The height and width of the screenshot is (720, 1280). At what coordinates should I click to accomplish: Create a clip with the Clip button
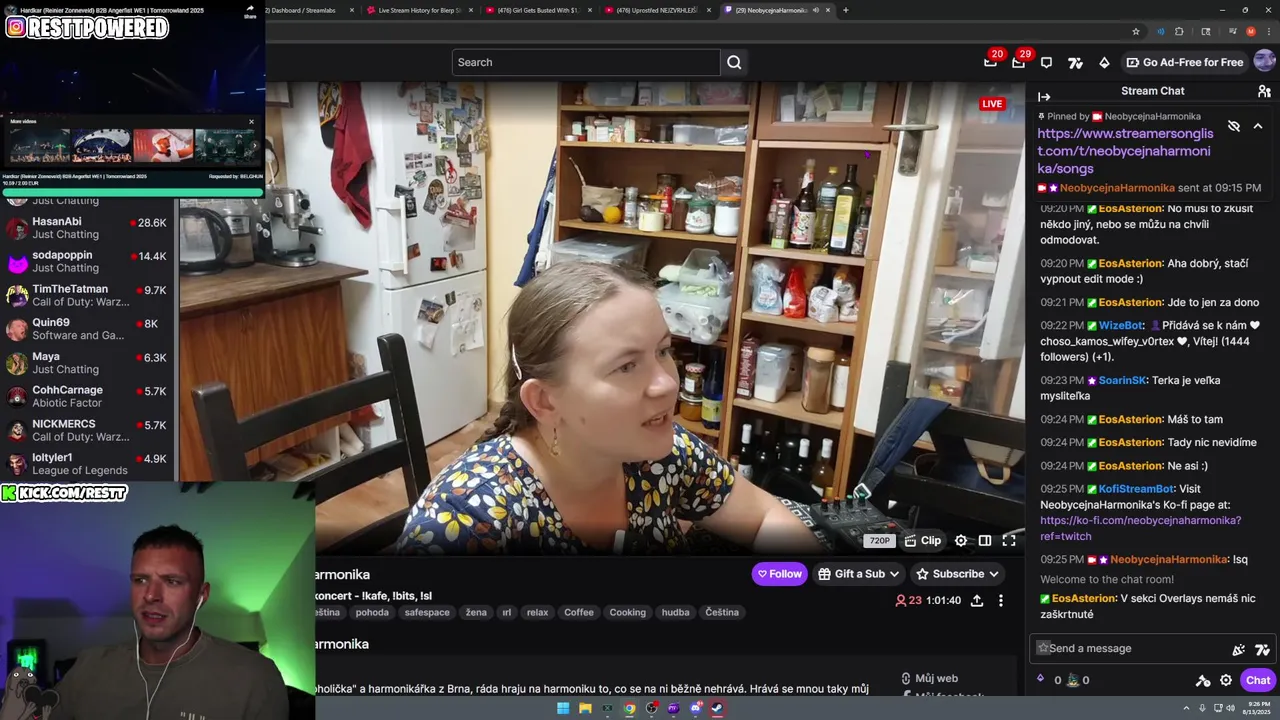(922, 540)
